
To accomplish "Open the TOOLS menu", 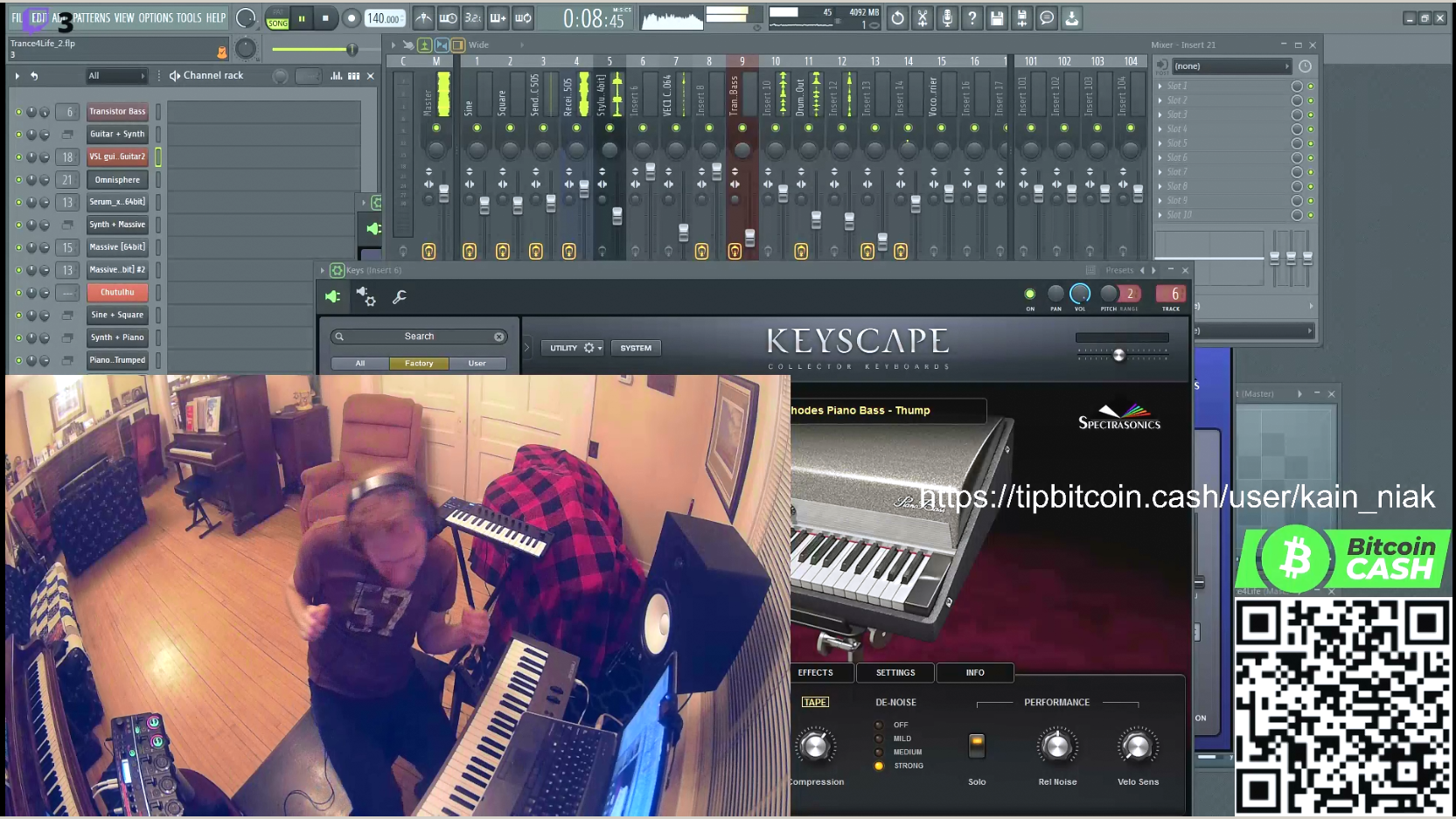I will [x=189, y=17].
